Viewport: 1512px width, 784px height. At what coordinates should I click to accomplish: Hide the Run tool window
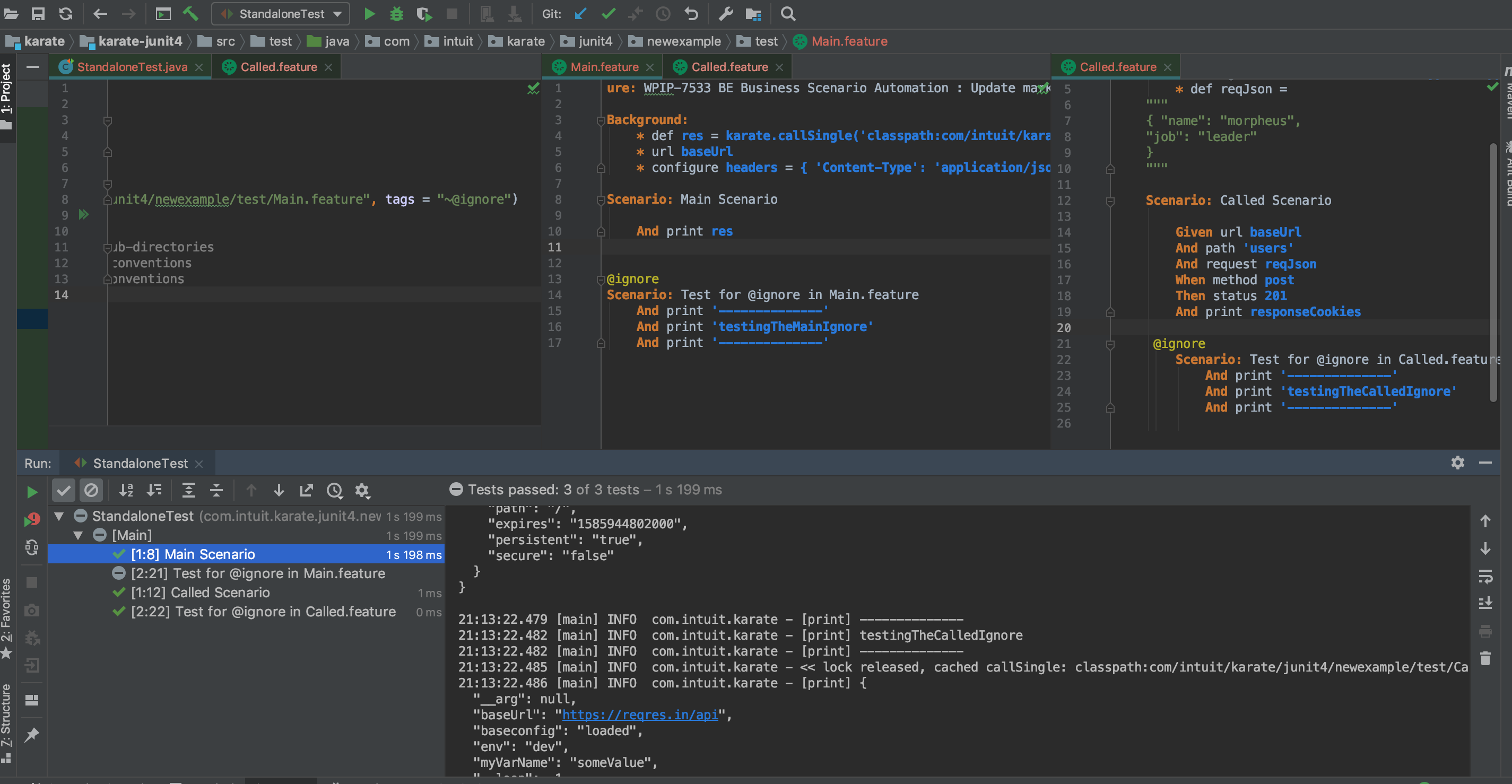[x=1485, y=463]
